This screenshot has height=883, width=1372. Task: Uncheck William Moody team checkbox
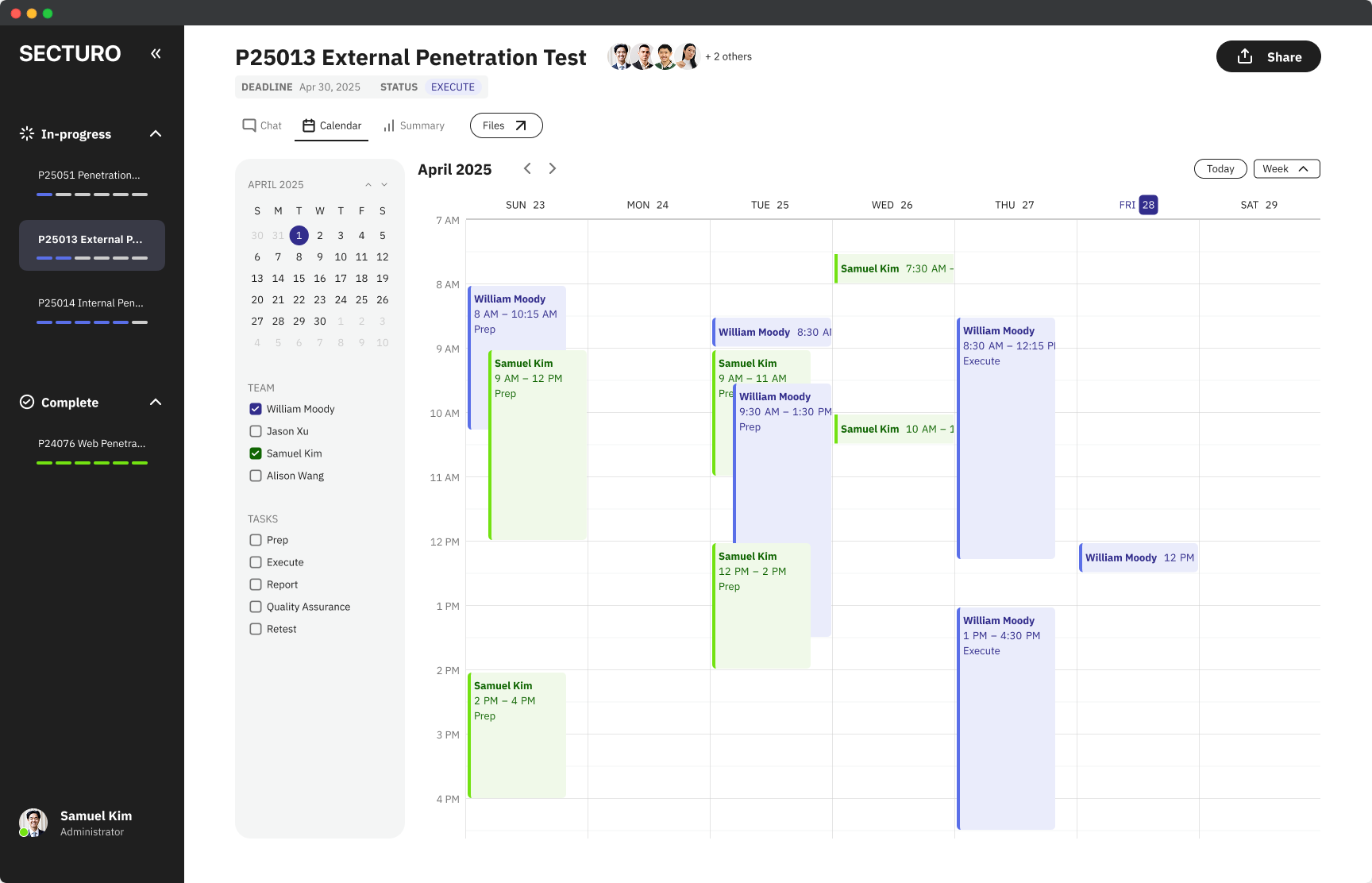[x=256, y=409]
